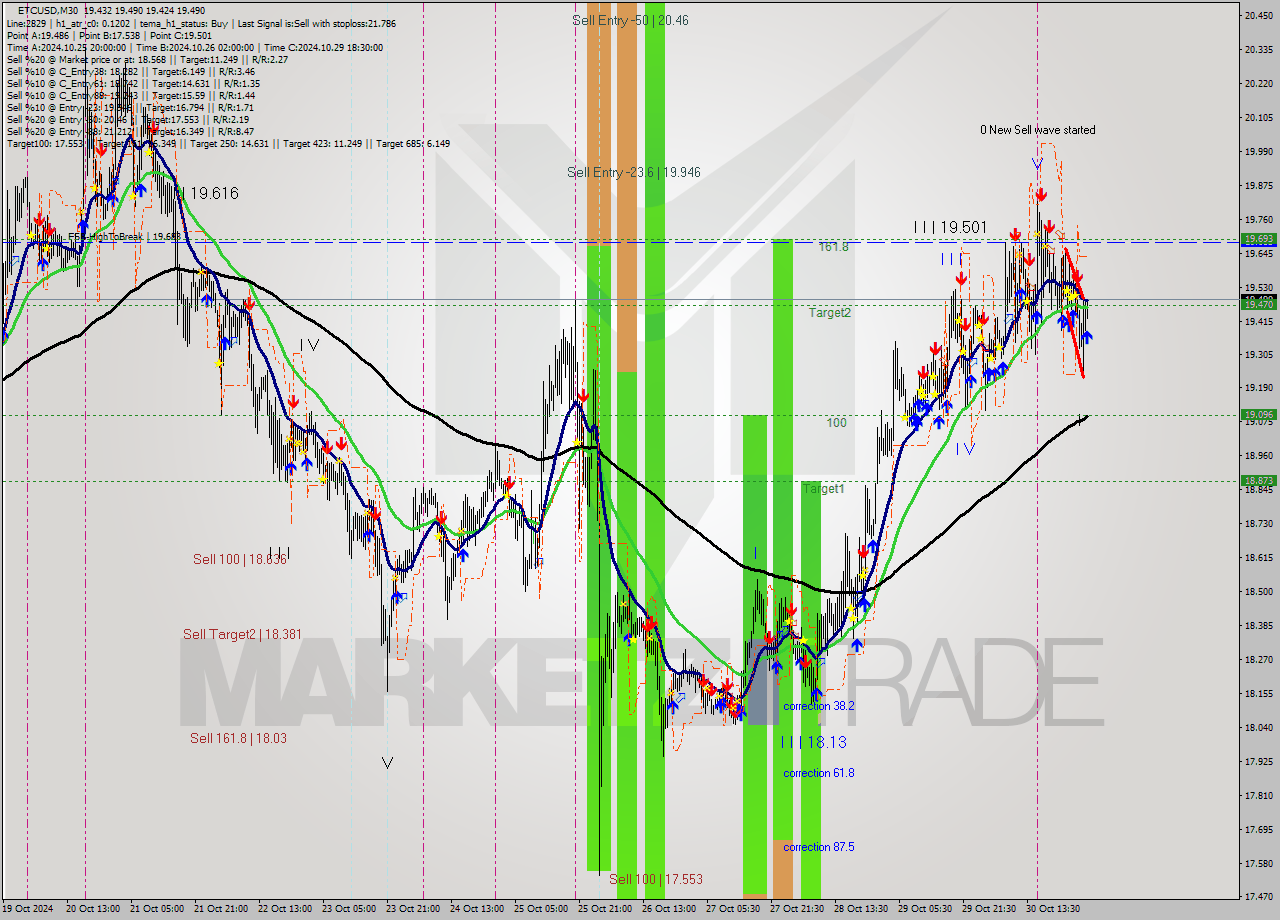Screen dimensions: 1280x920
Task: Click the 'Sell 100 | 17.553' label
Action: tap(656, 879)
